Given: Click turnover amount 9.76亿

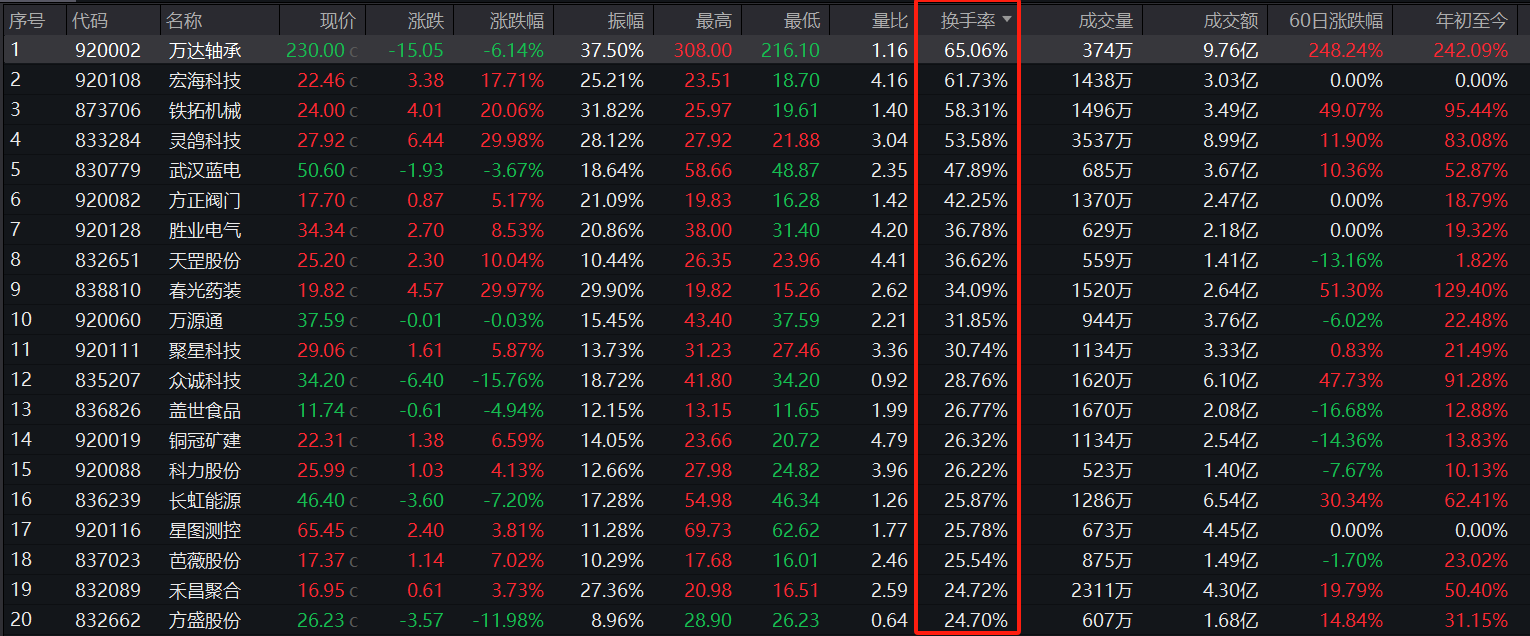Looking at the screenshot, I should 1230,50.
